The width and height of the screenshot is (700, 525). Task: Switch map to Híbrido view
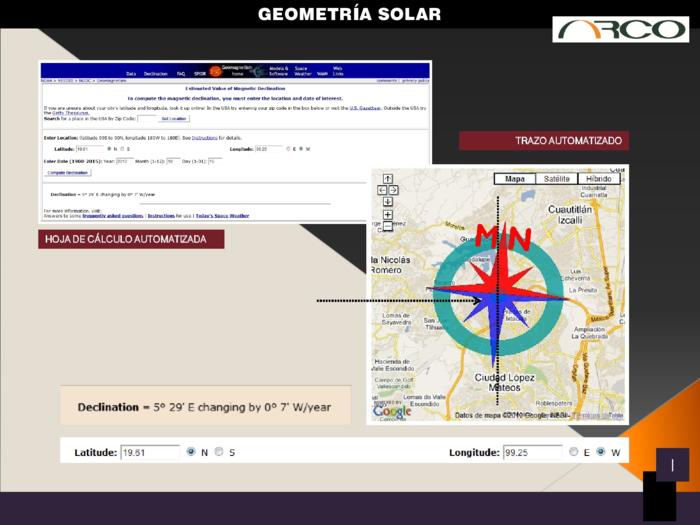coord(599,179)
